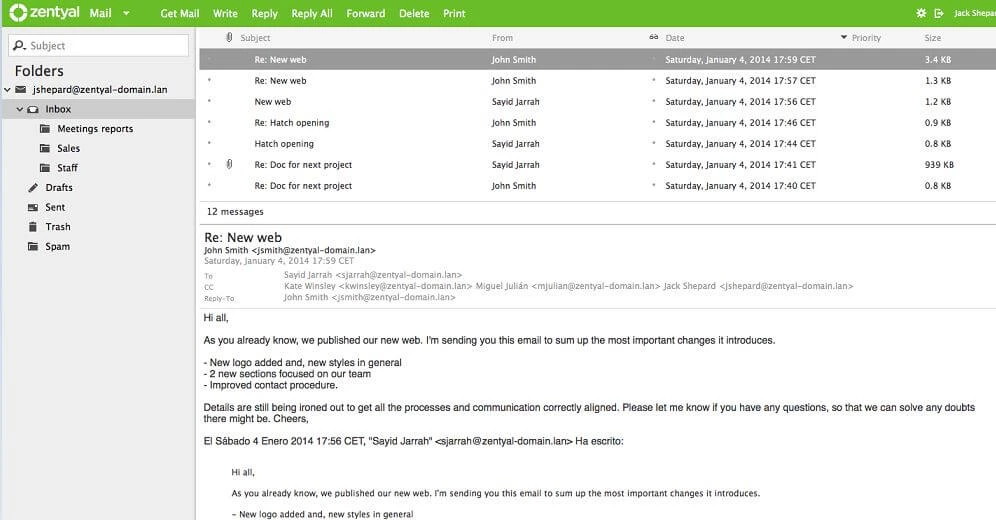Click the Zentyal logo icon
Image resolution: width=996 pixels, height=520 pixels.
[18, 13]
